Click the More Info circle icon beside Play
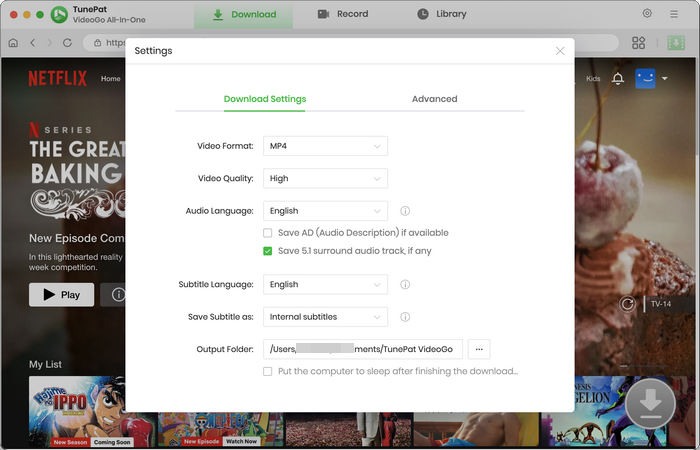Image resolution: width=700 pixels, height=450 pixels. pos(118,295)
